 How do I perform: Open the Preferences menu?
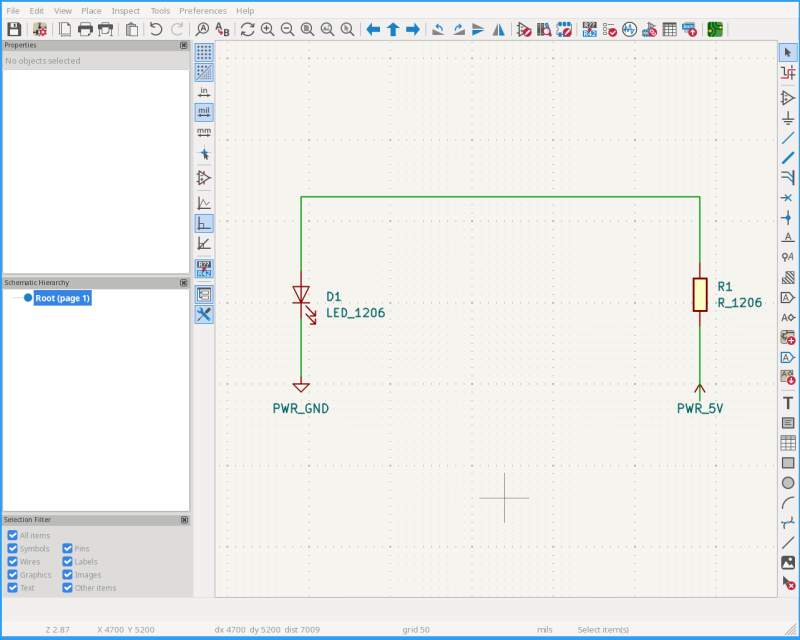tap(203, 10)
